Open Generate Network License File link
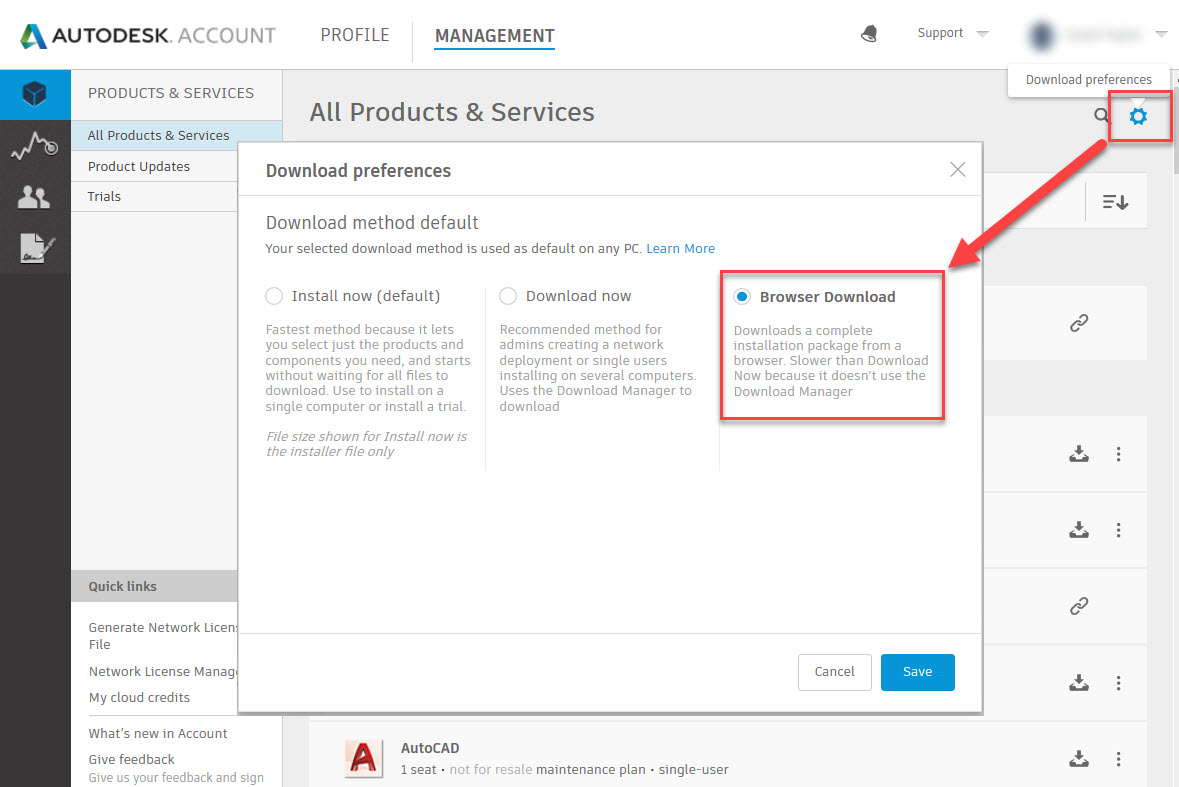Image resolution: width=1179 pixels, height=787 pixels. click(162, 636)
